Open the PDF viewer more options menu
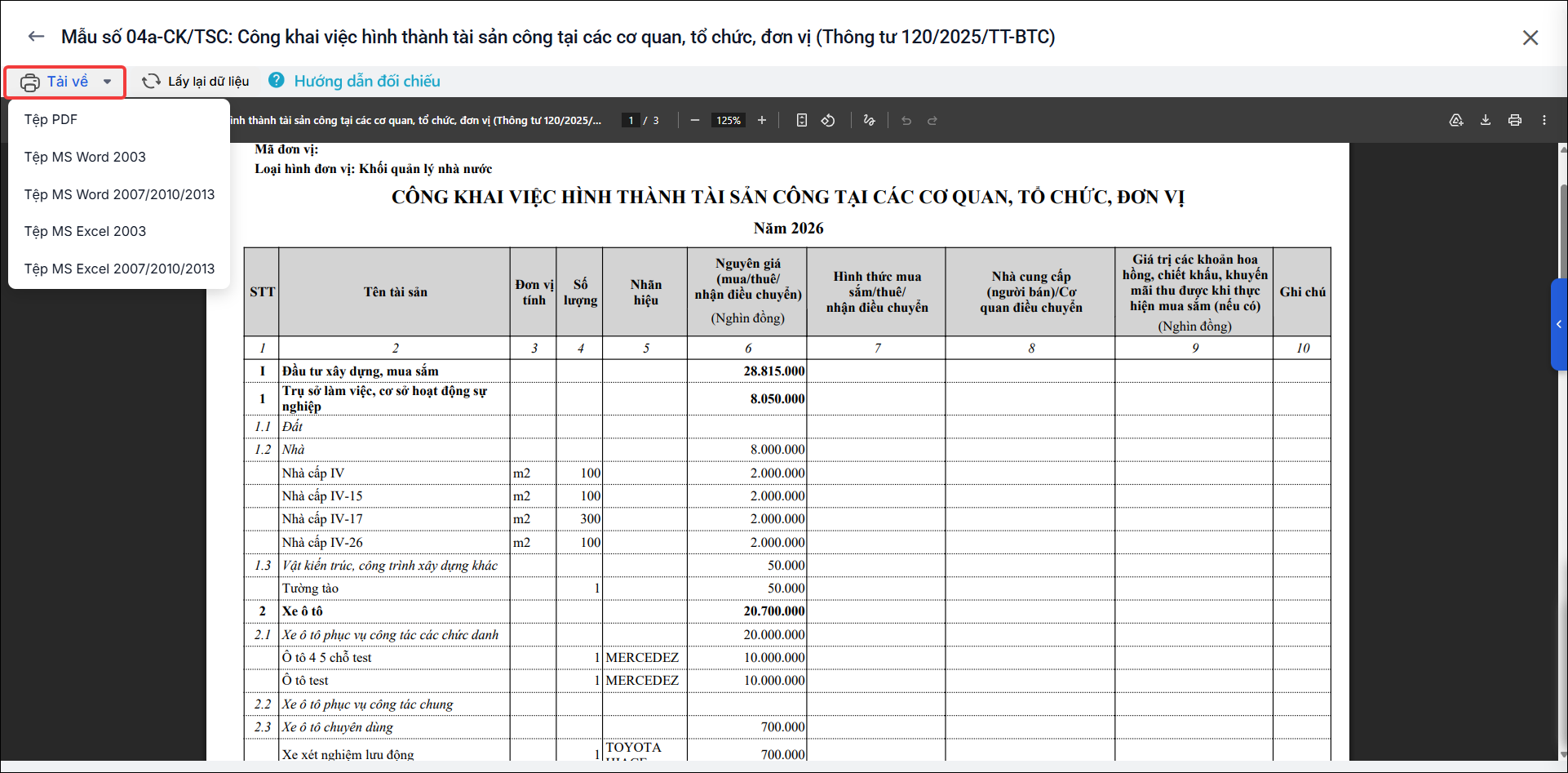 point(1544,120)
